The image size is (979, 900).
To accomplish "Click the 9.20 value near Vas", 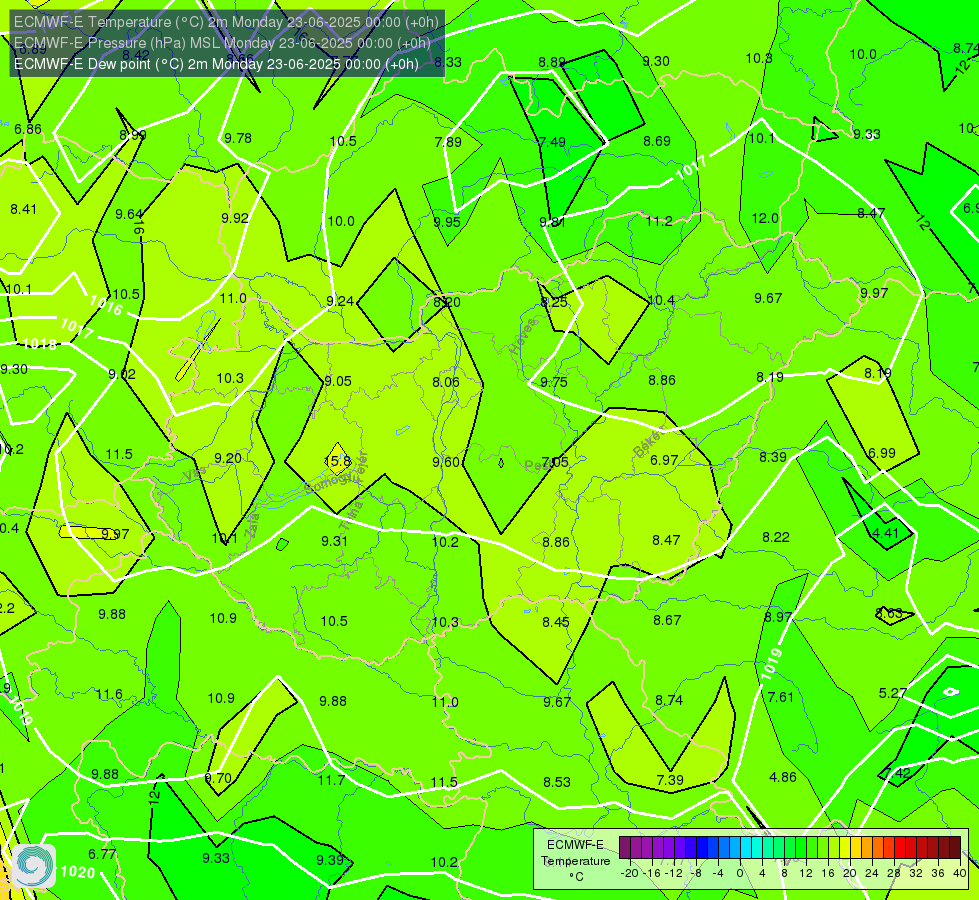I will click(x=228, y=458).
